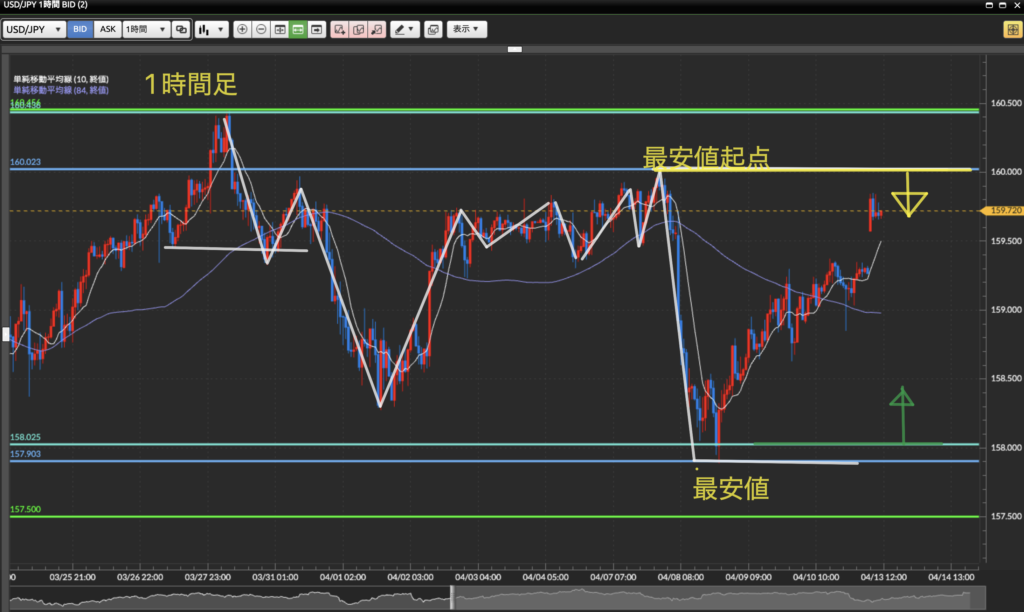Screen dimensions: 1024x612
Task: Click the zoom out minus icon
Action: pyautogui.click(x=261, y=30)
